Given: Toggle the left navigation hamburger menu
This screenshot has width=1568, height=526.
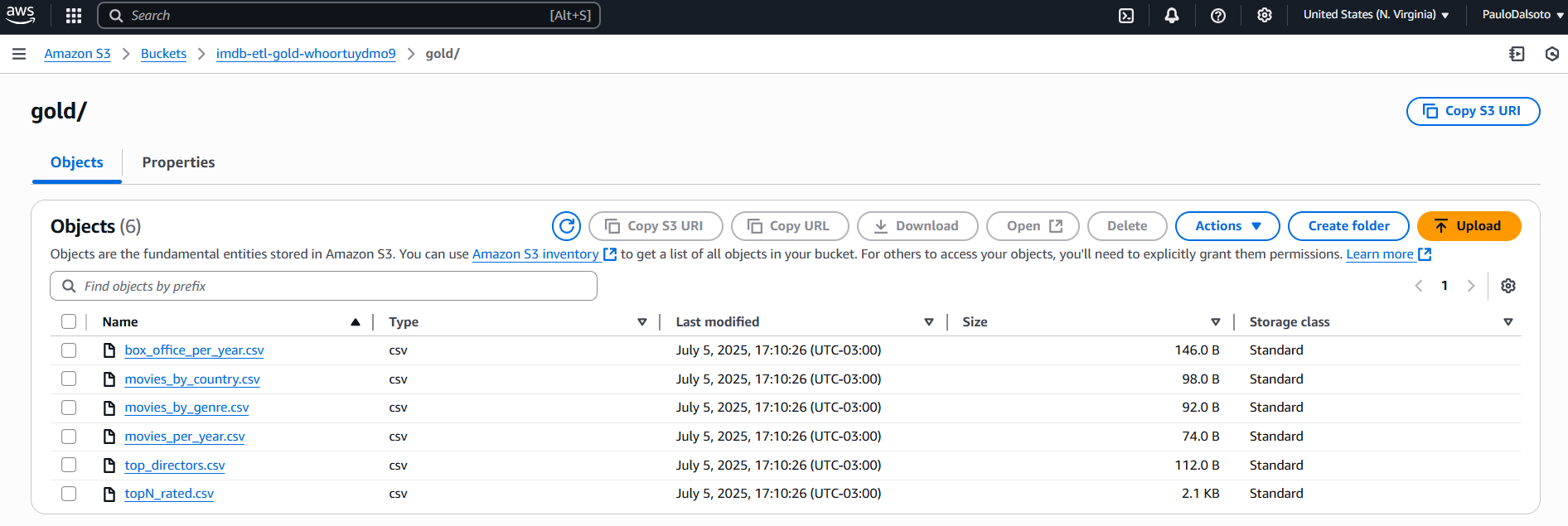Looking at the screenshot, I should (x=19, y=54).
